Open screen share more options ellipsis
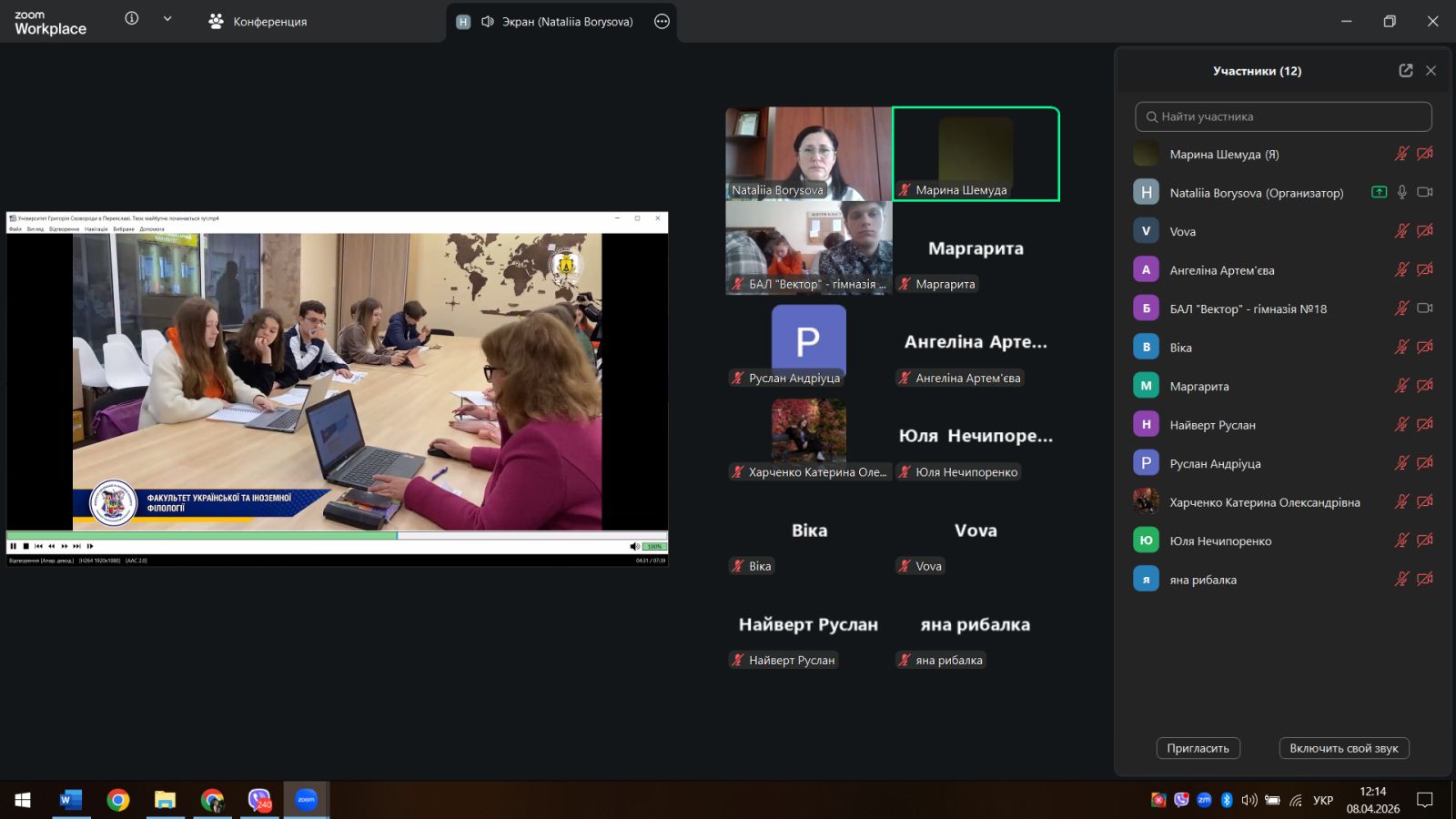The height and width of the screenshot is (819, 1456). [662, 22]
